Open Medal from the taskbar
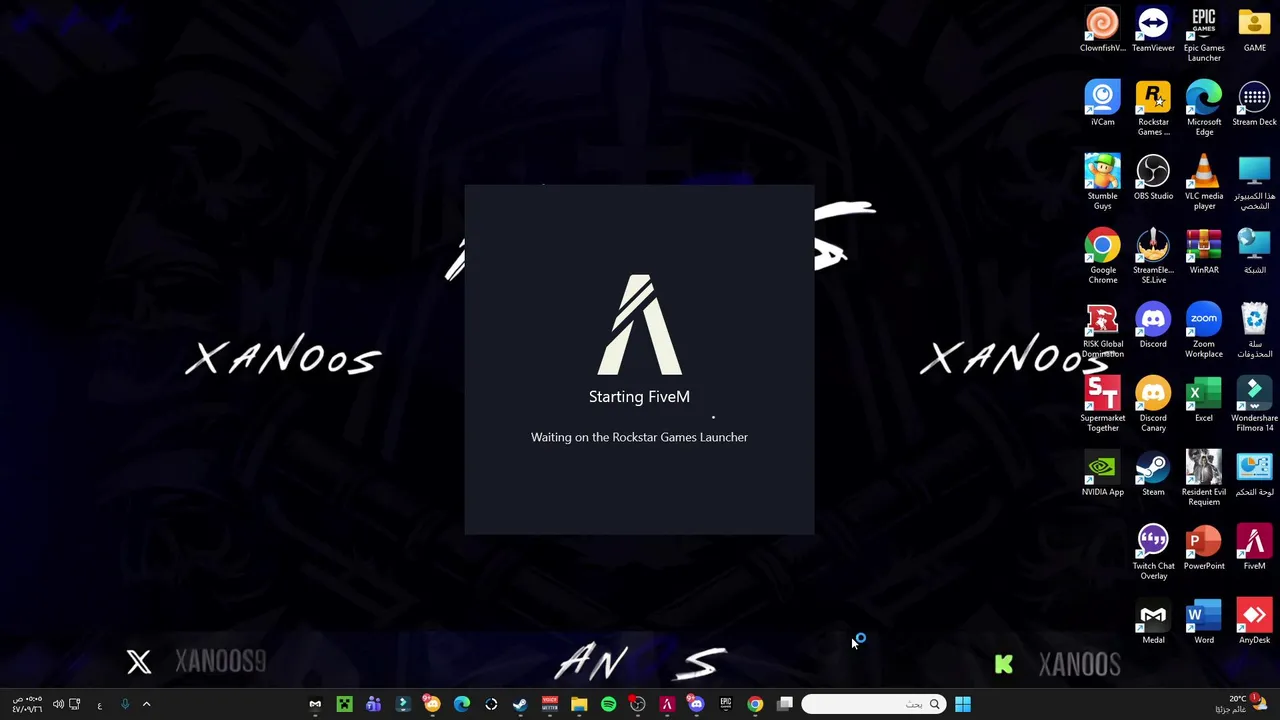 [315, 704]
